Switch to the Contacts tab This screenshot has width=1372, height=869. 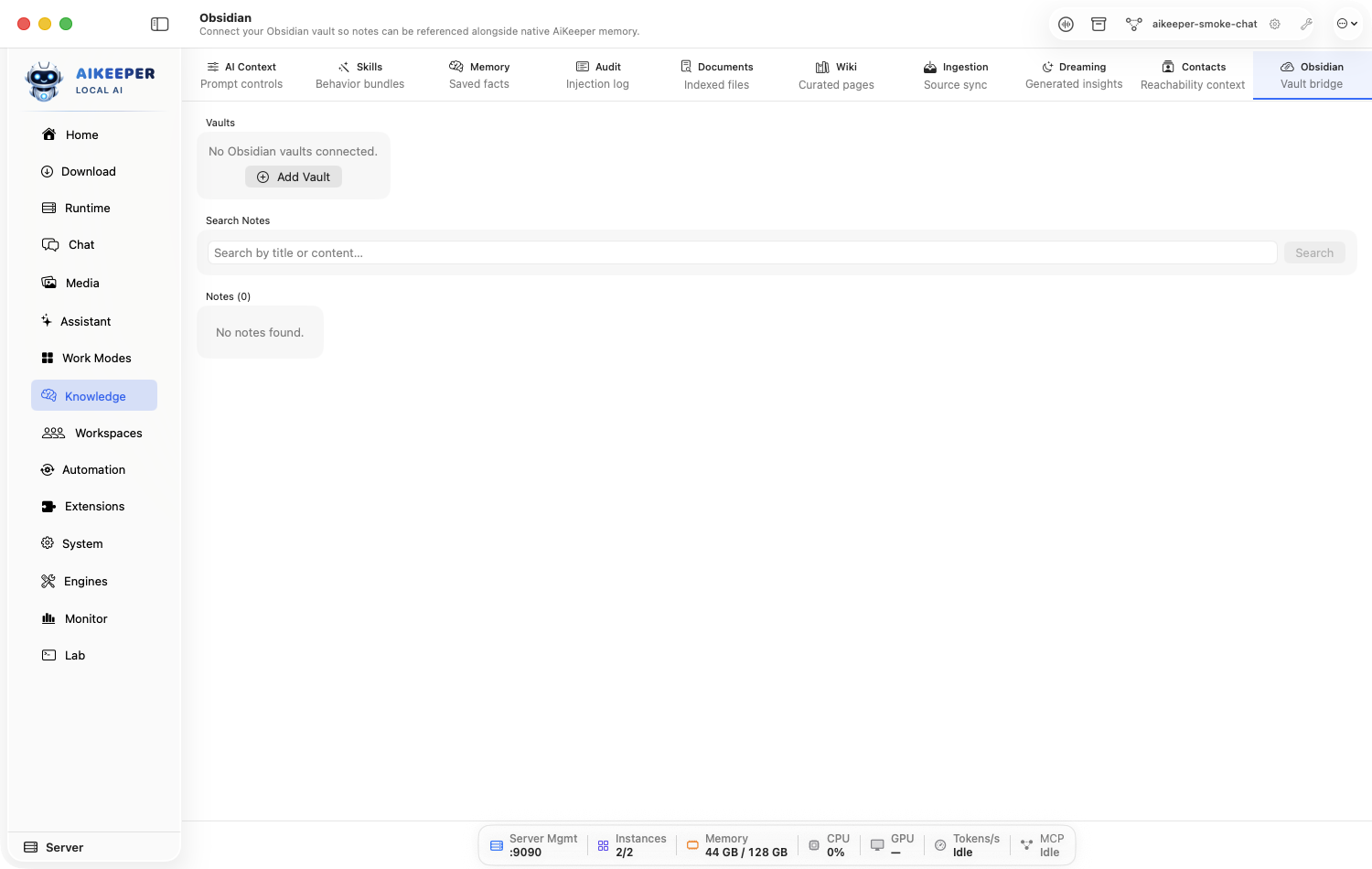(1193, 75)
